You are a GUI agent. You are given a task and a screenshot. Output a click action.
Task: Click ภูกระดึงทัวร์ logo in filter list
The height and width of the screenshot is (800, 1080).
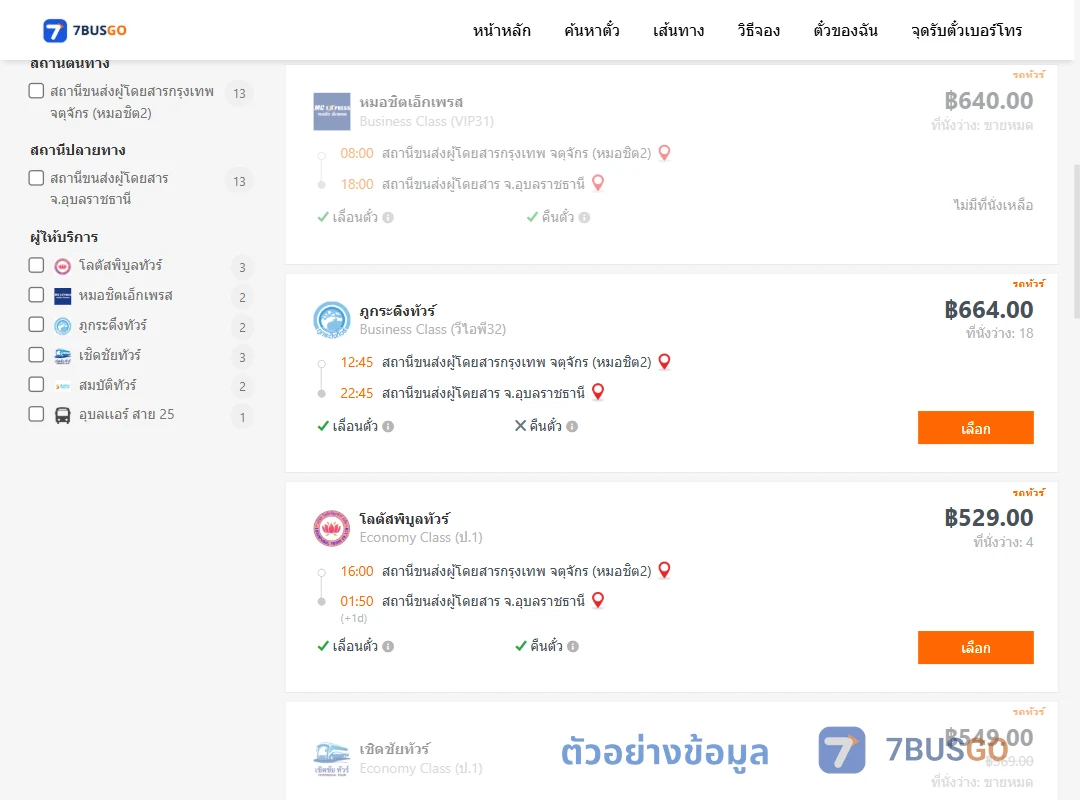(63, 326)
